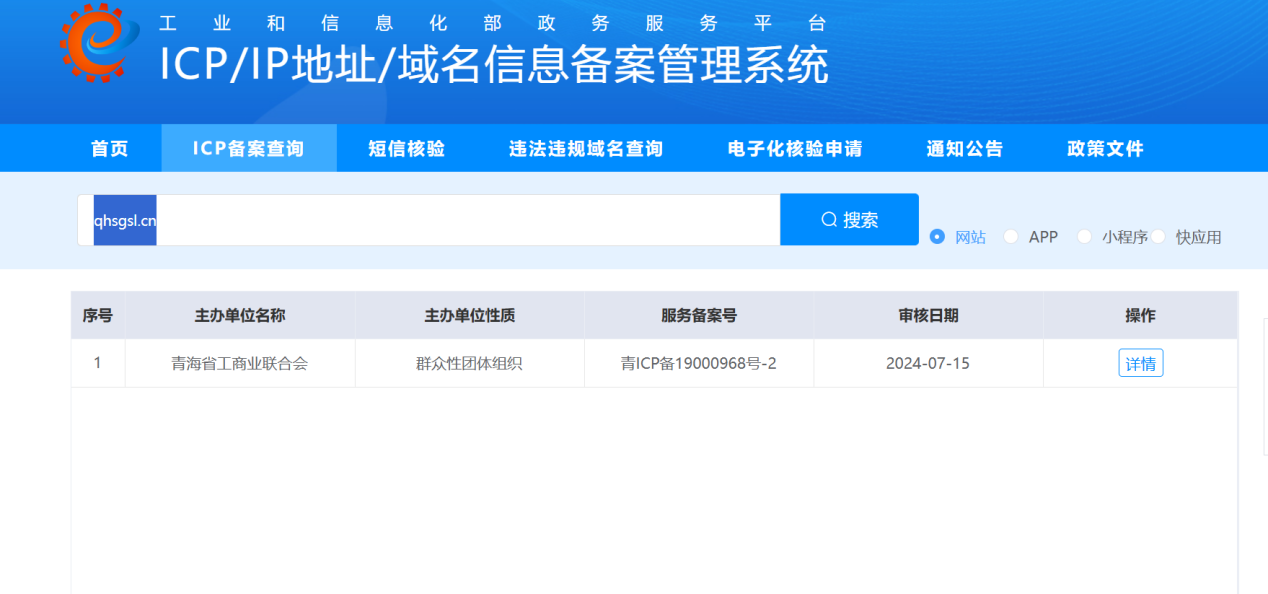This screenshot has height=594, width=1268.
Task: Click the 操作 column header
Action: coord(1140,316)
